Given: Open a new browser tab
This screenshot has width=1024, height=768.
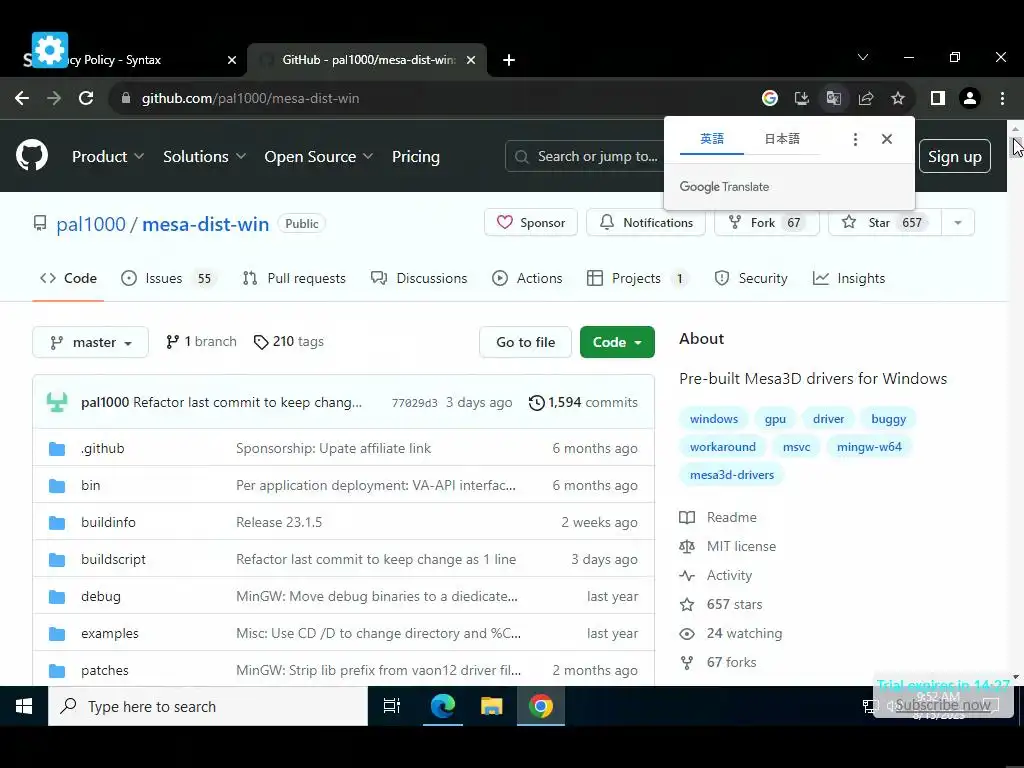Looking at the screenshot, I should point(509,60).
